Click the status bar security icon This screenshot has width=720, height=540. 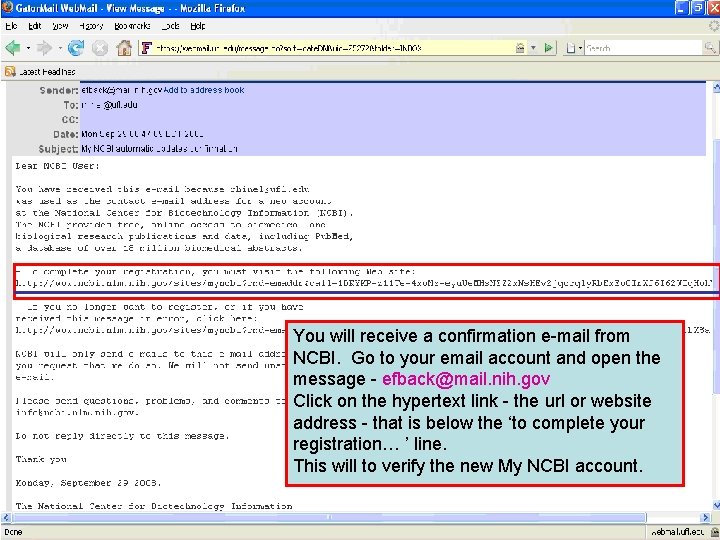tap(715, 532)
